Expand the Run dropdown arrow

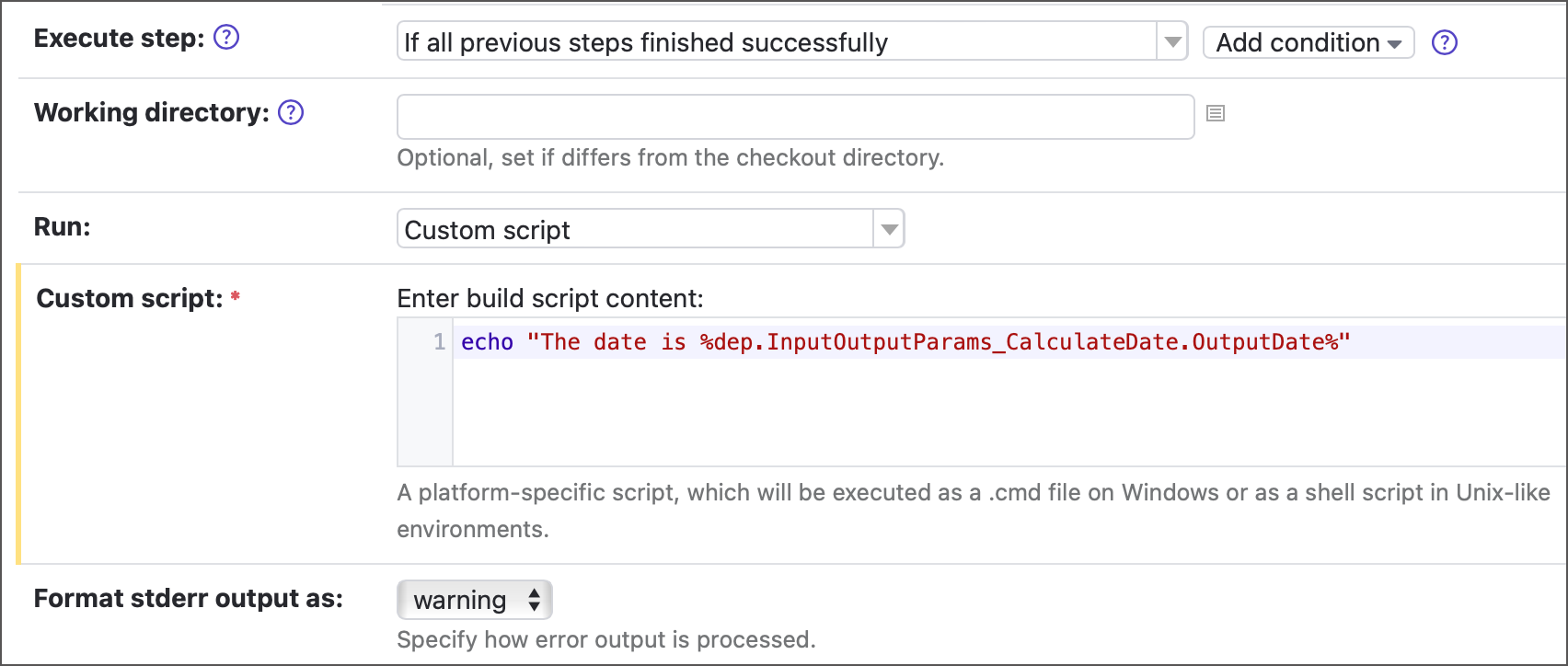(x=889, y=229)
